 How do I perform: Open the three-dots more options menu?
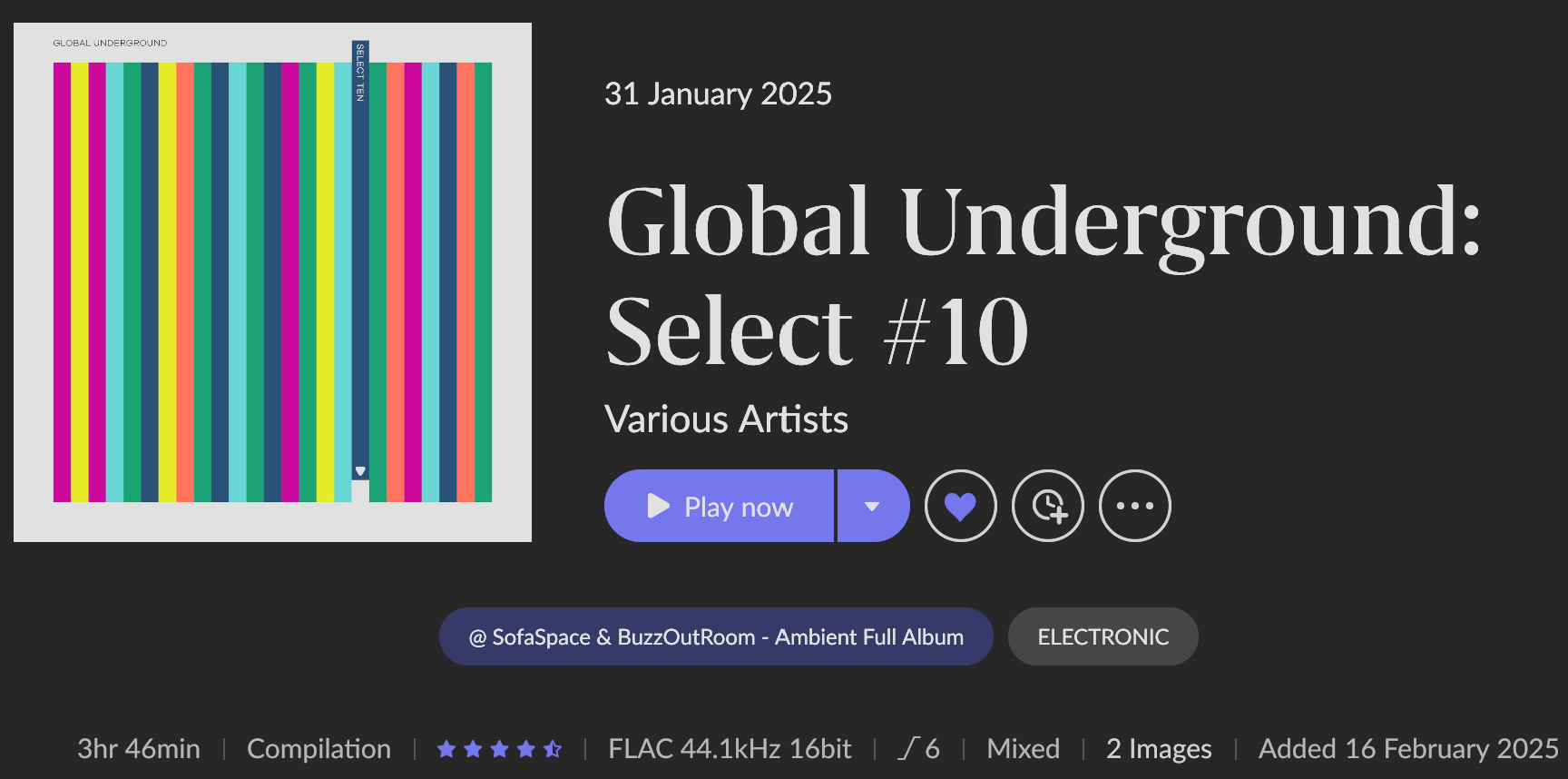click(x=1135, y=506)
